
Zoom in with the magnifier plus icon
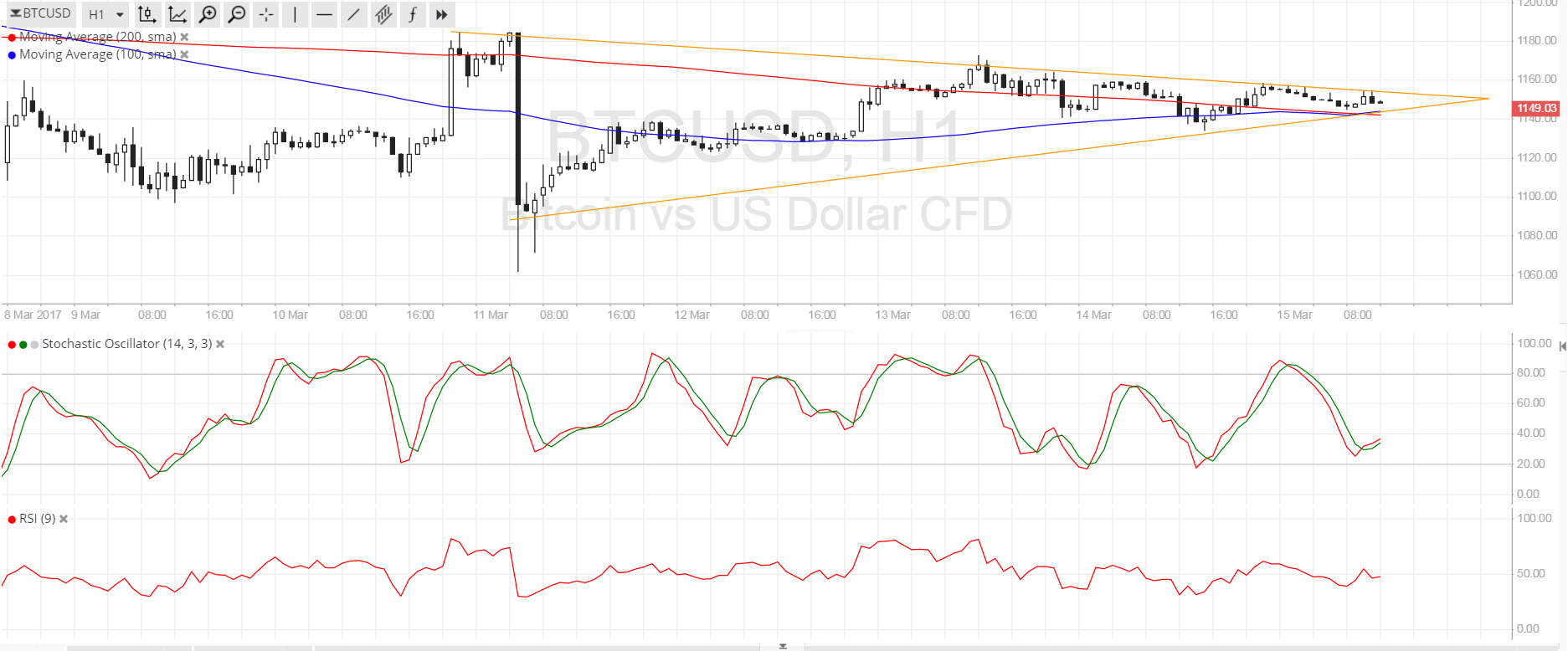[x=208, y=14]
